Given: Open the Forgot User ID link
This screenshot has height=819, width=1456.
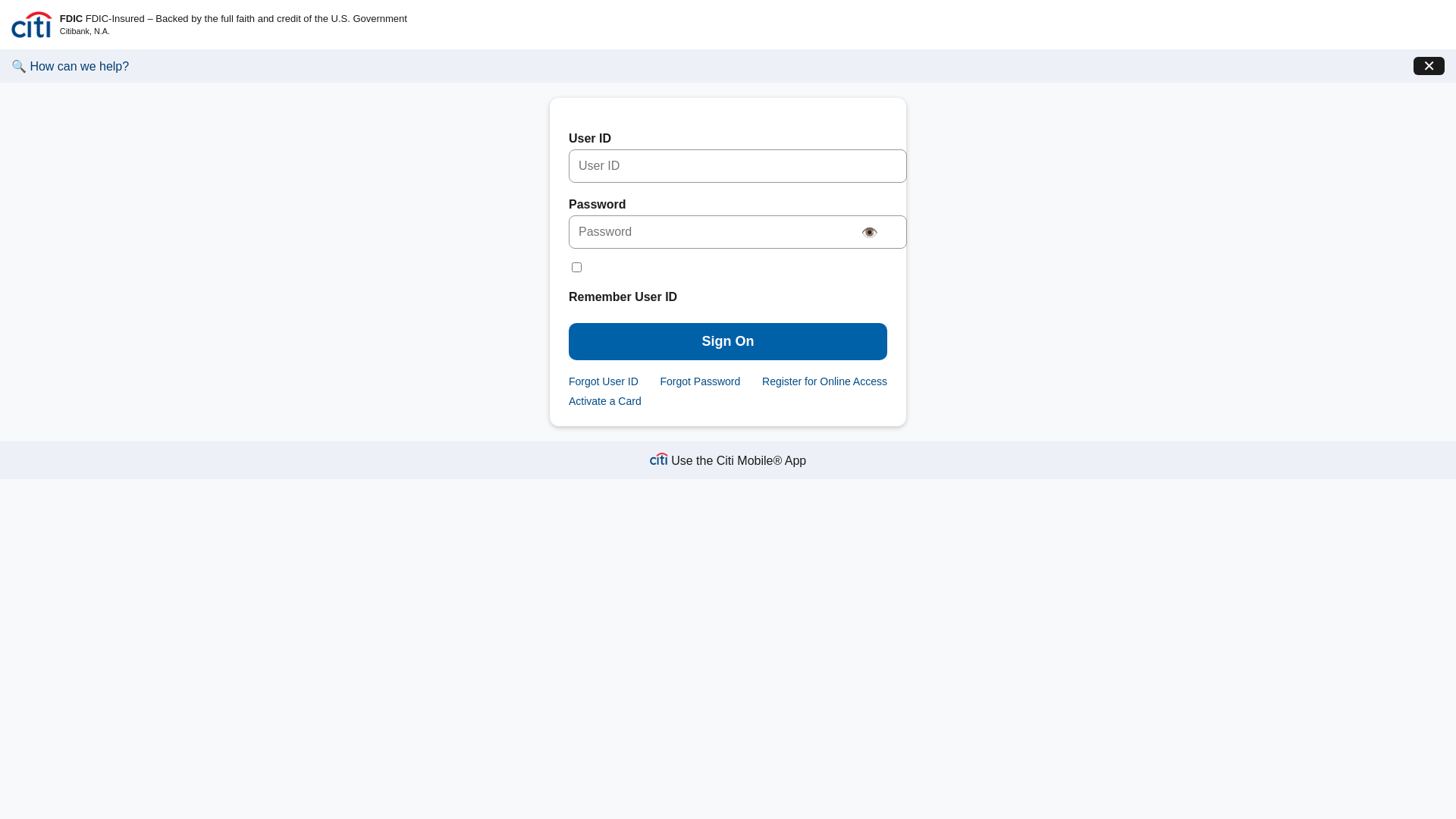Looking at the screenshot, I should [604, 381].
